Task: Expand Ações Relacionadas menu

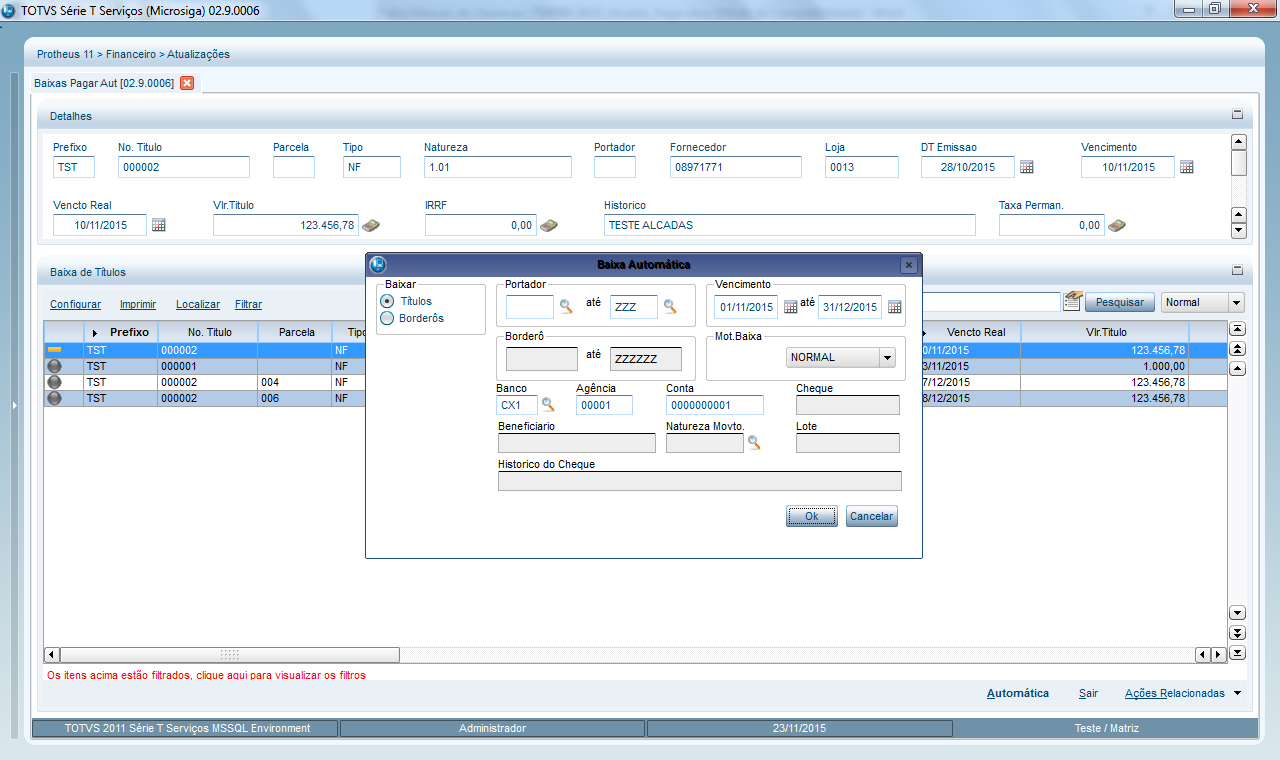Action: [1237, 693]
